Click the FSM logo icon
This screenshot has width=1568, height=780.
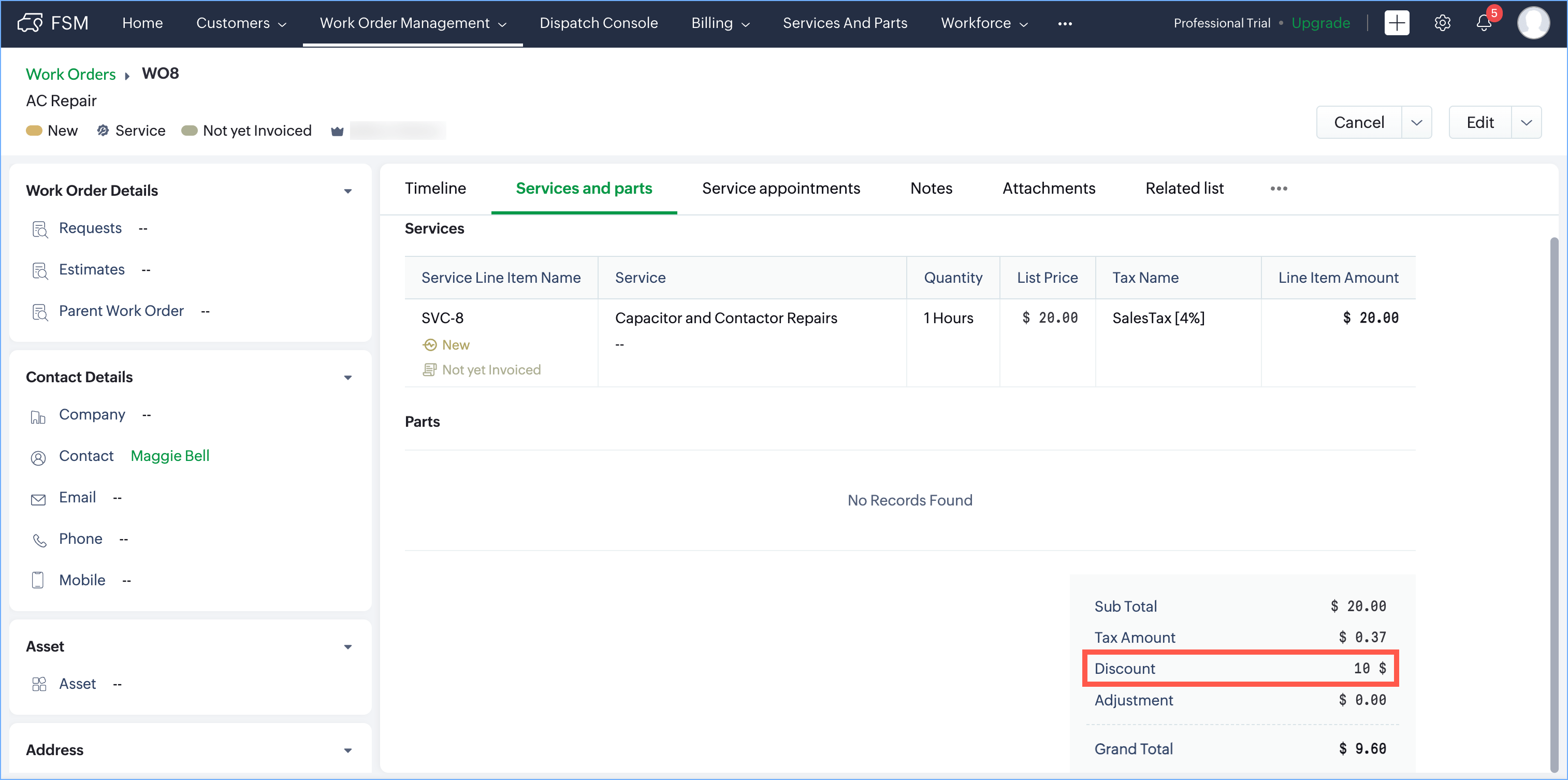click(30, 23)
